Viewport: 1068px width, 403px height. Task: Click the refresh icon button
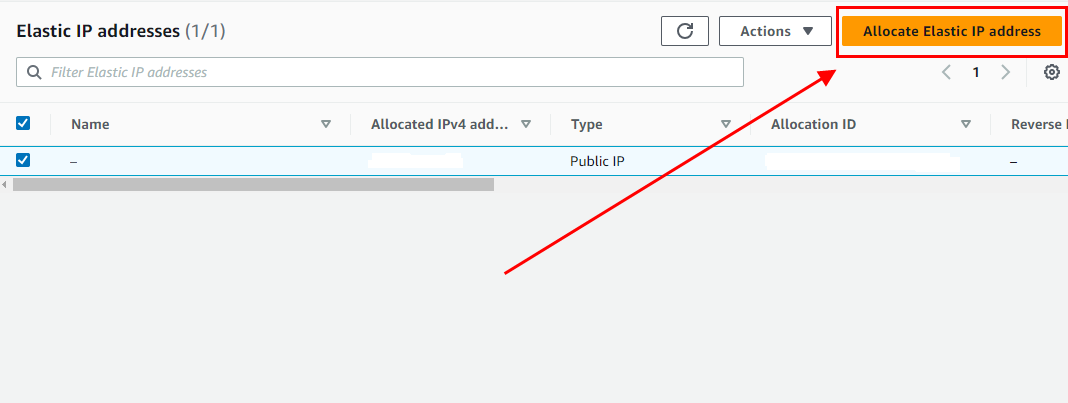tap(685, 31)
